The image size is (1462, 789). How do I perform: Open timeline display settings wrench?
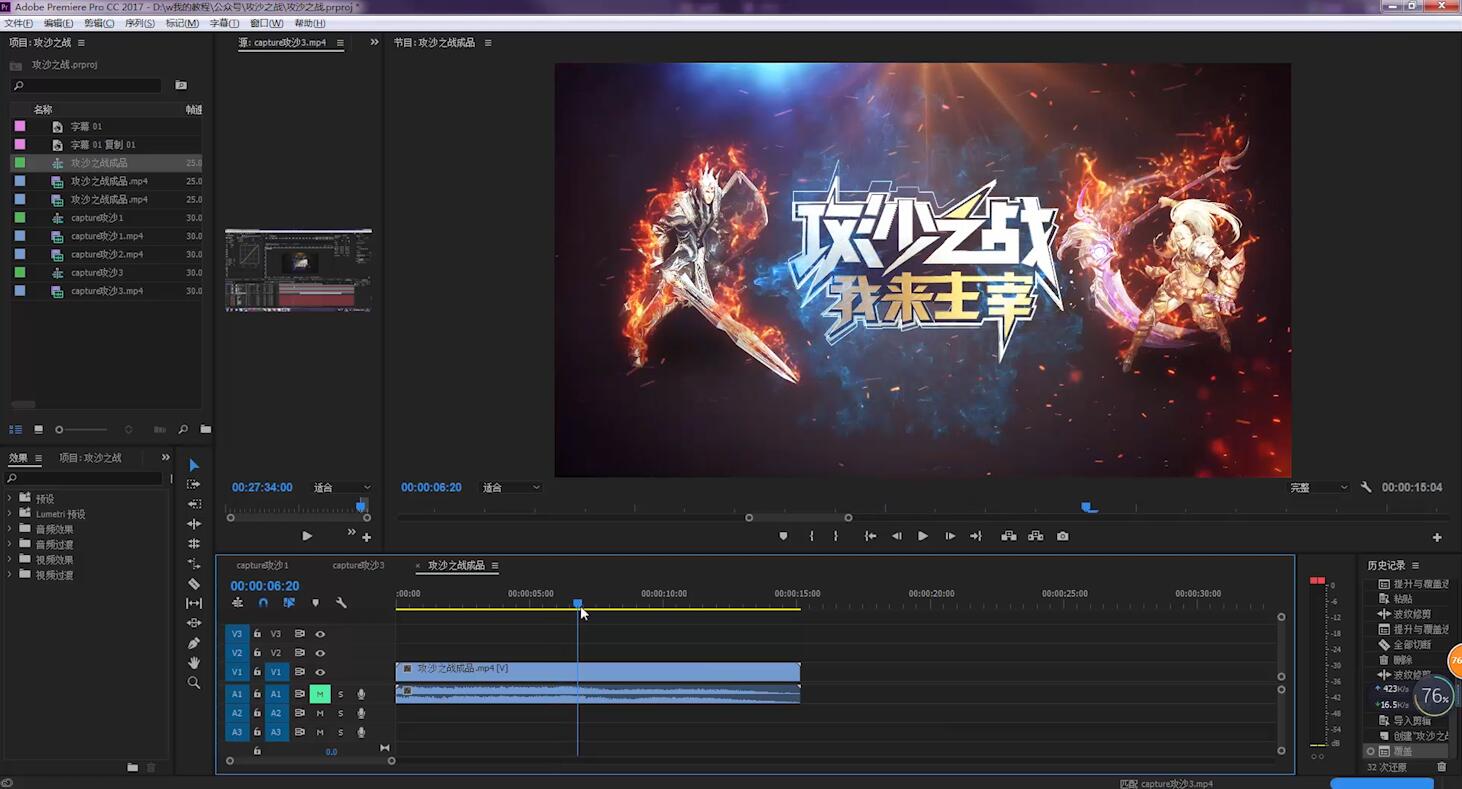point(341,603)
